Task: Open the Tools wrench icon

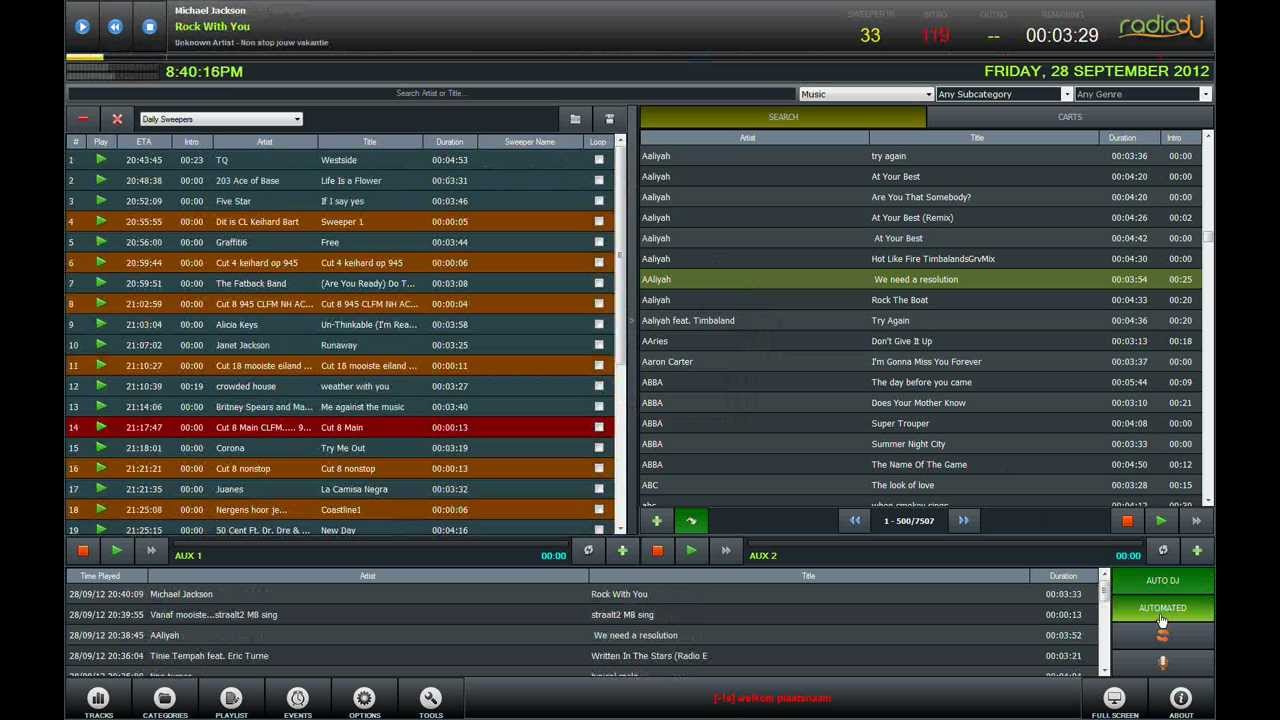Action: point(431,702)
